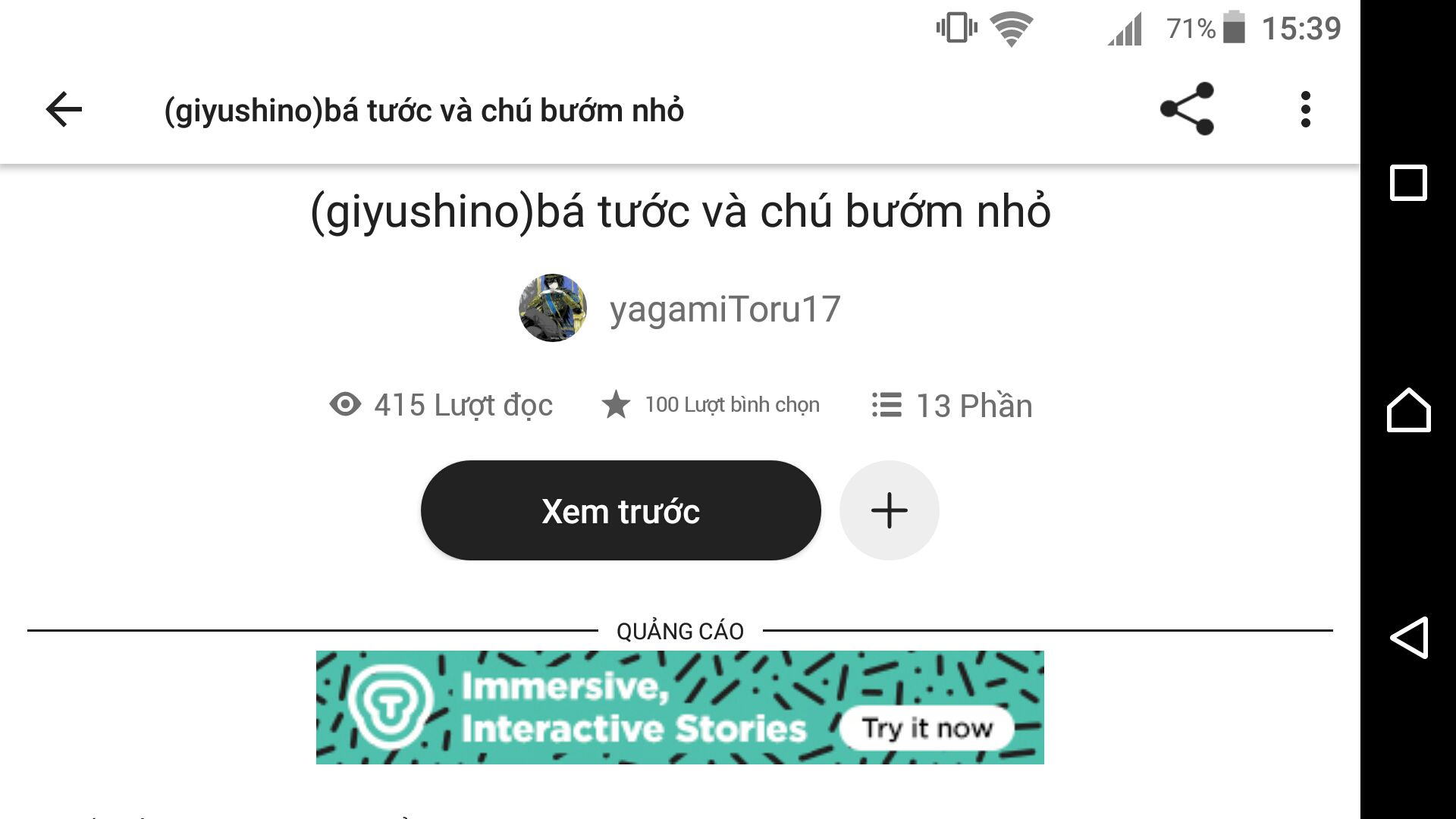This screenshot has height=819, width=1456.
Task: Open author yagamiToru17 profile link
Action: 725,309
